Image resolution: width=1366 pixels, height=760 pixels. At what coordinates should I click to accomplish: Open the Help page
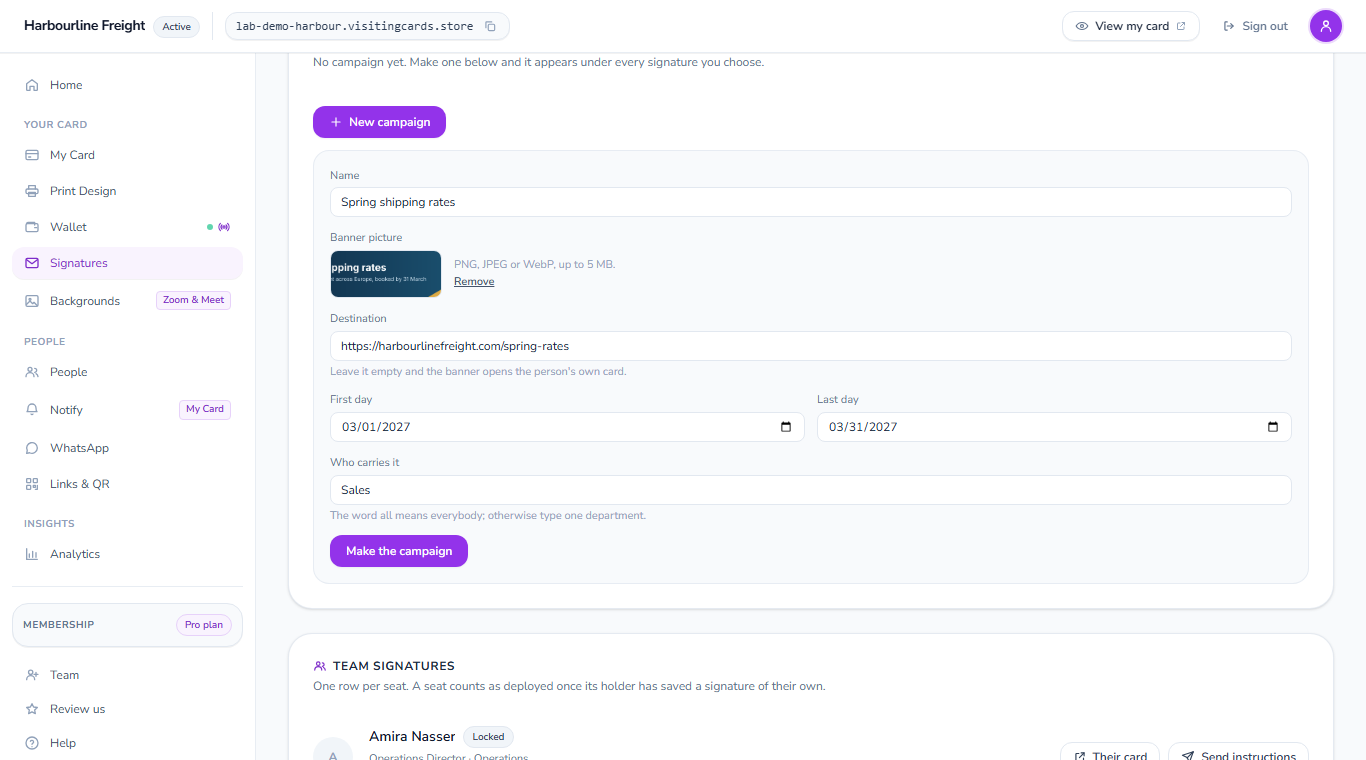coord(127,743)
